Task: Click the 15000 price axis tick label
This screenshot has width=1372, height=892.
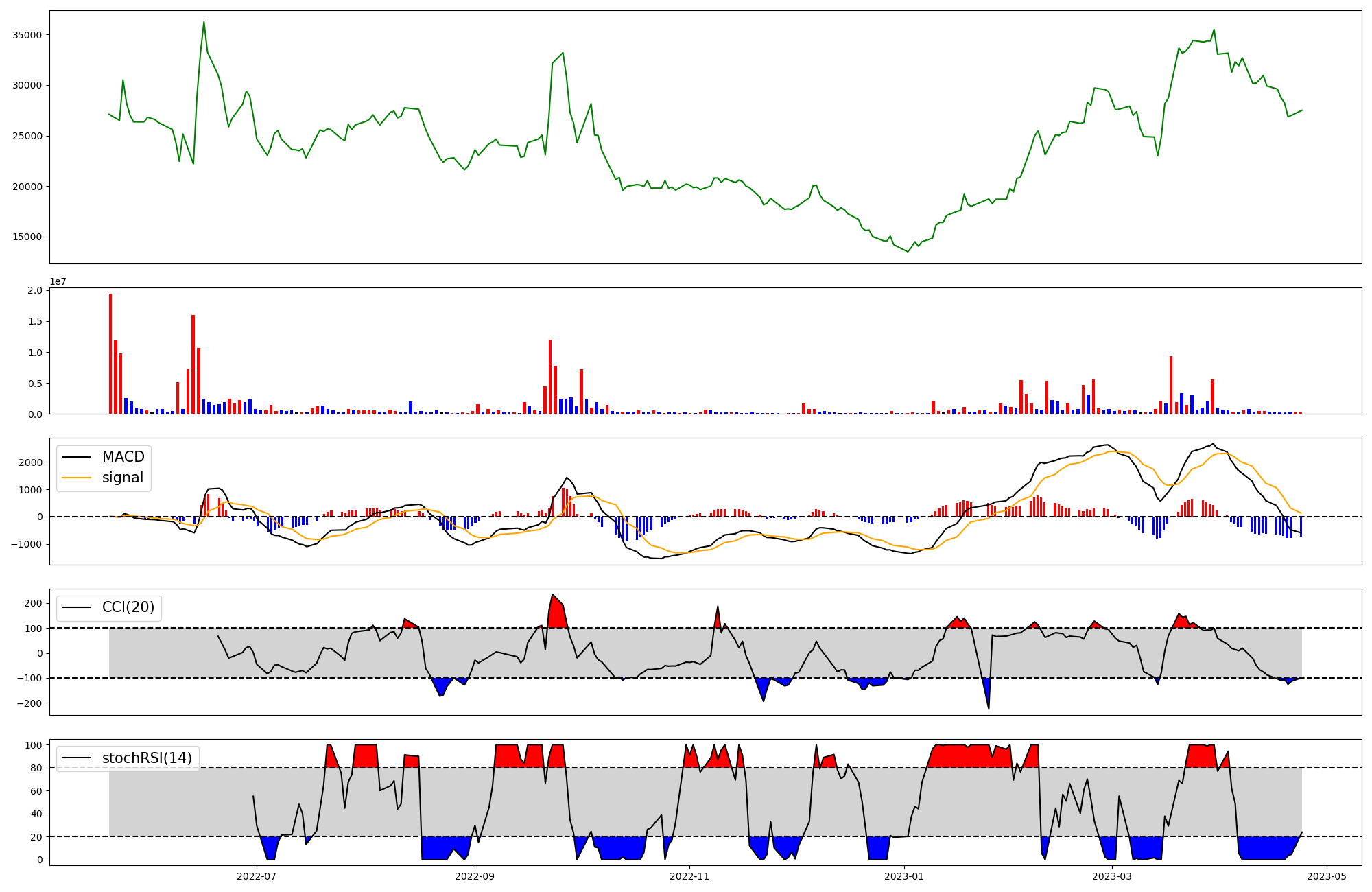Action: [28, 237]
